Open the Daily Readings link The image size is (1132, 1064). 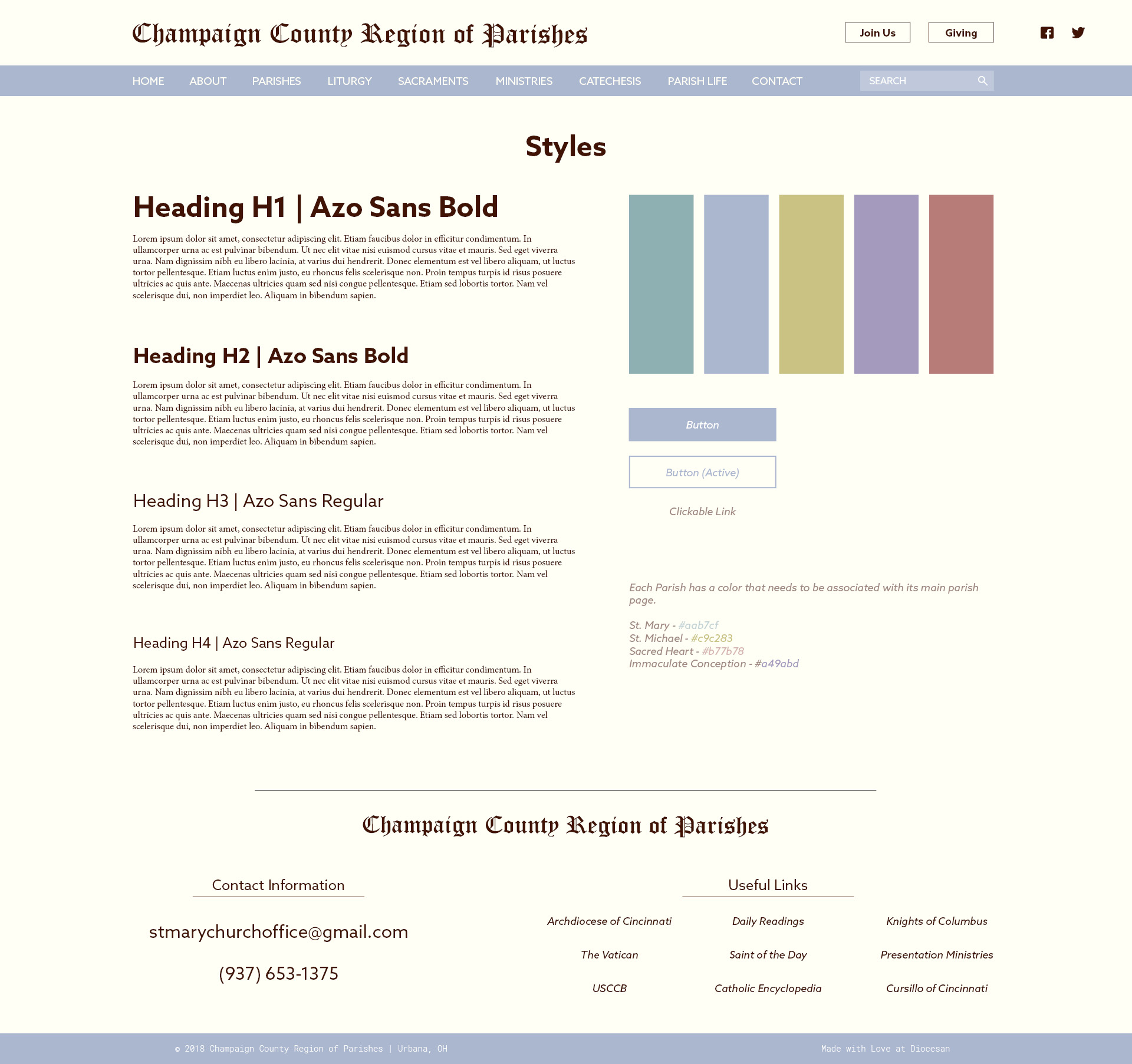[768, 921]
